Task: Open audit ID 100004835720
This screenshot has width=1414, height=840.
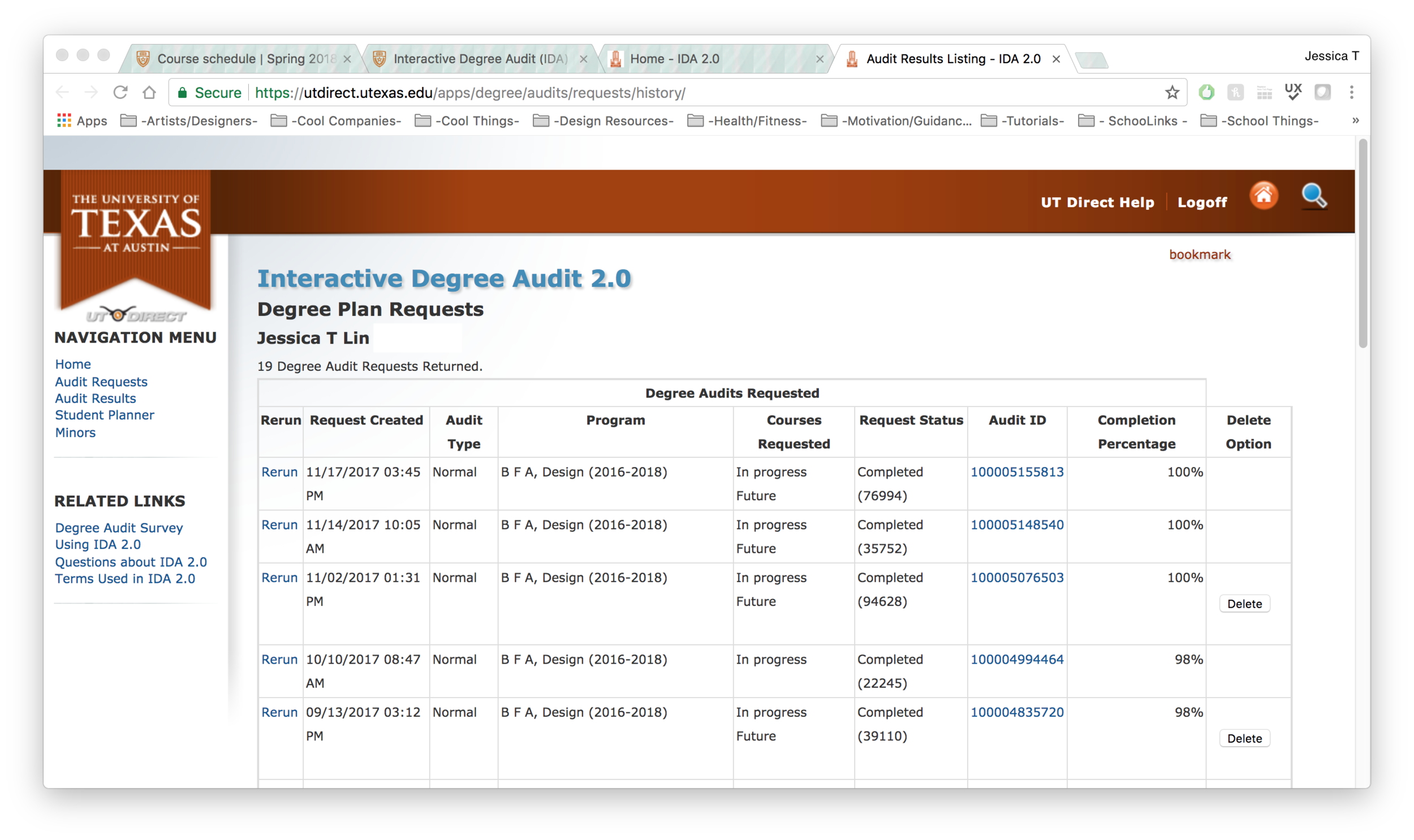Action: (x=1017, y=712)
